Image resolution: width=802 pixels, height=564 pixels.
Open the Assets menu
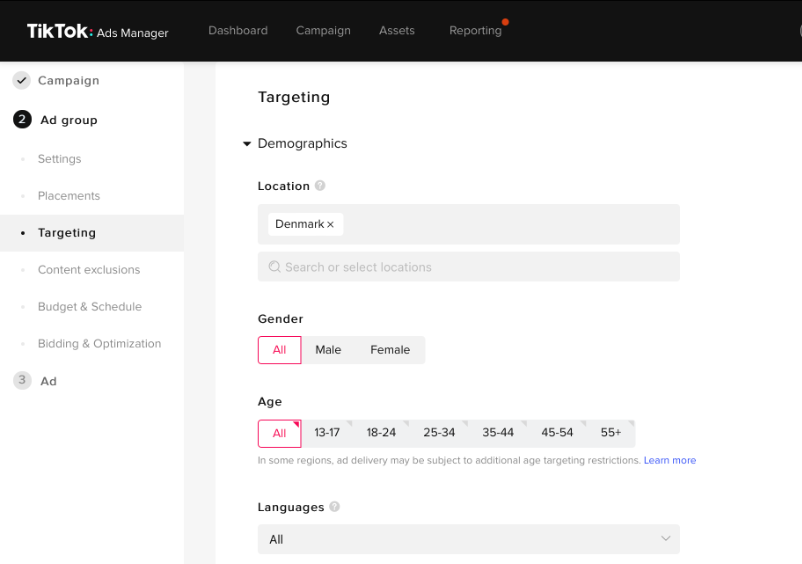[397, 31]
